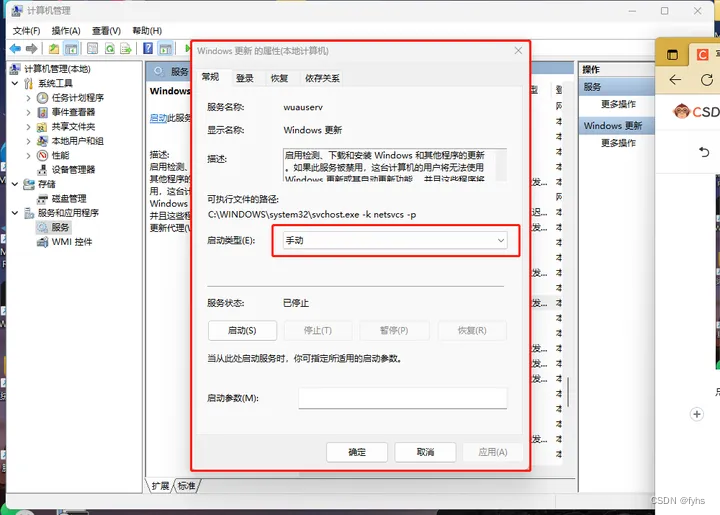The image size is (720, 515).
Task: Expand the 本地用户和组 node arrow
Action: pos(28,141)
